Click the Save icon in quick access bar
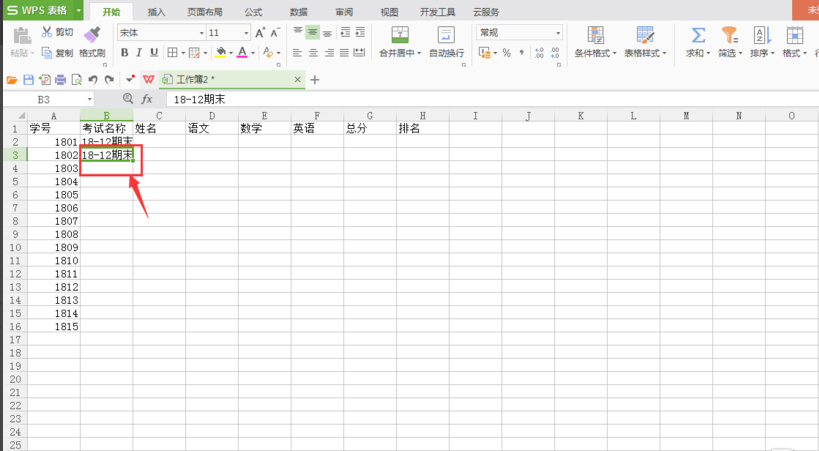Viewport: 819px width, 451px height. tap(28, 79)
